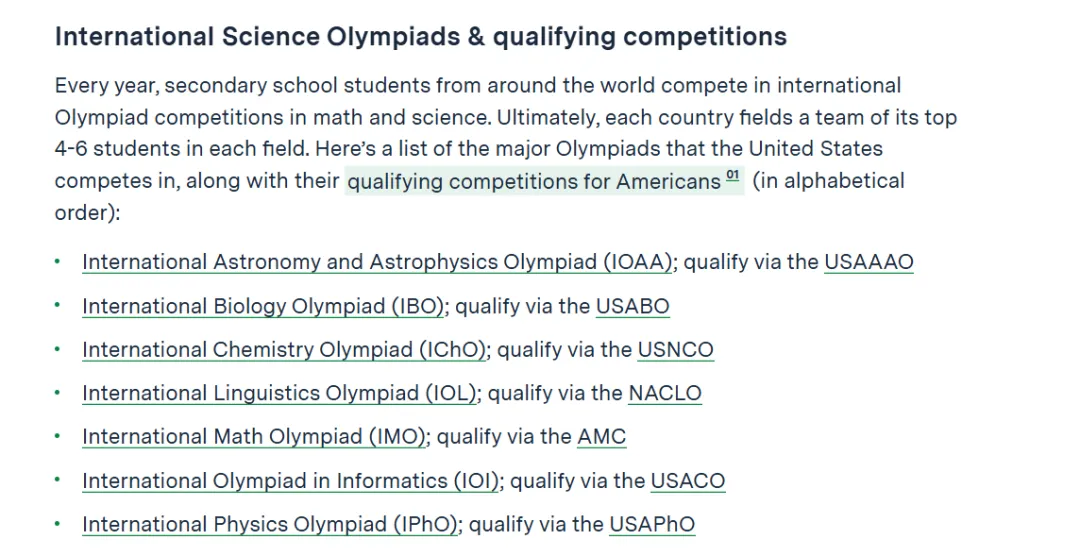Follow the USACO link

687,481
